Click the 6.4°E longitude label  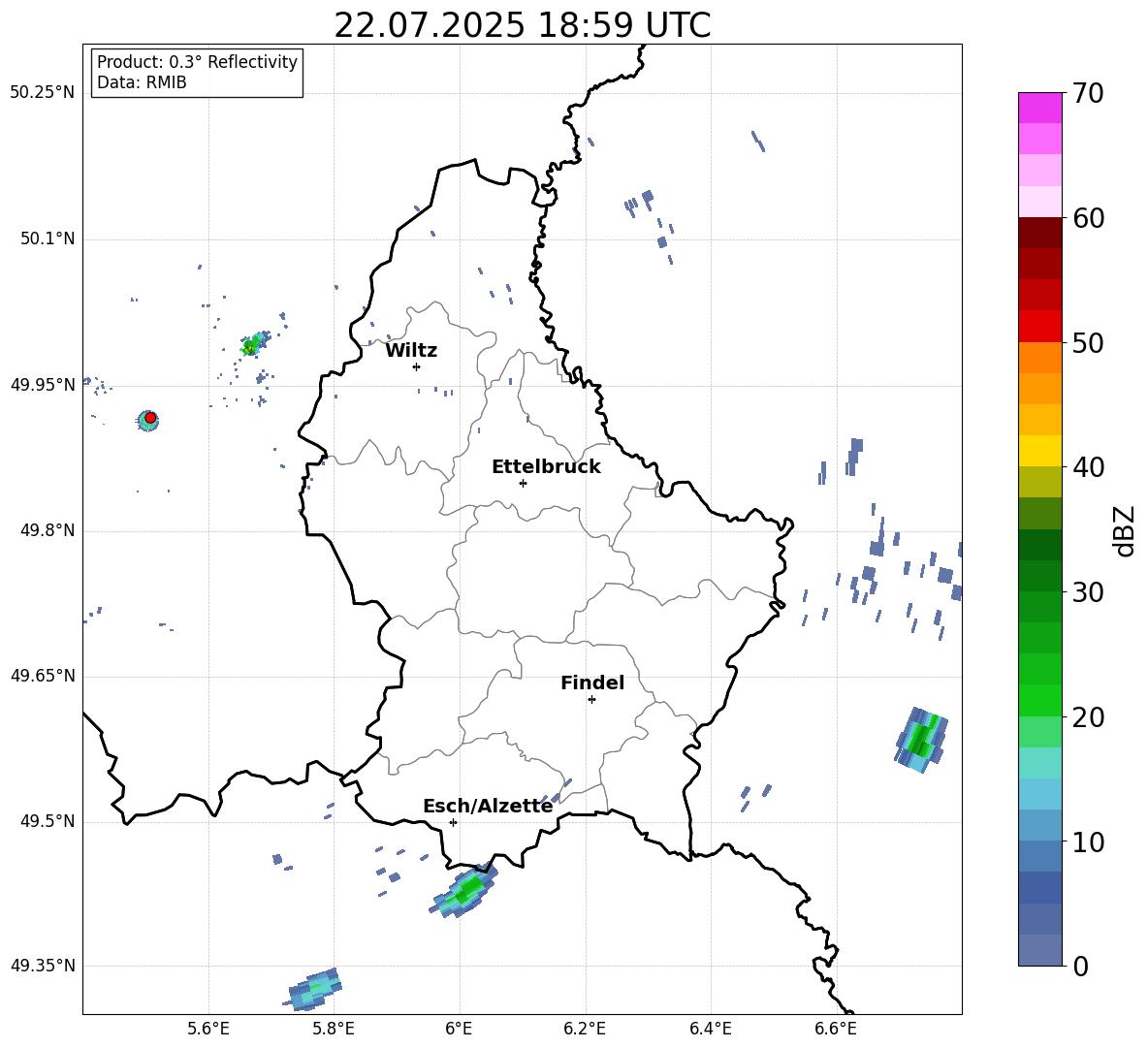(711, 1029)
